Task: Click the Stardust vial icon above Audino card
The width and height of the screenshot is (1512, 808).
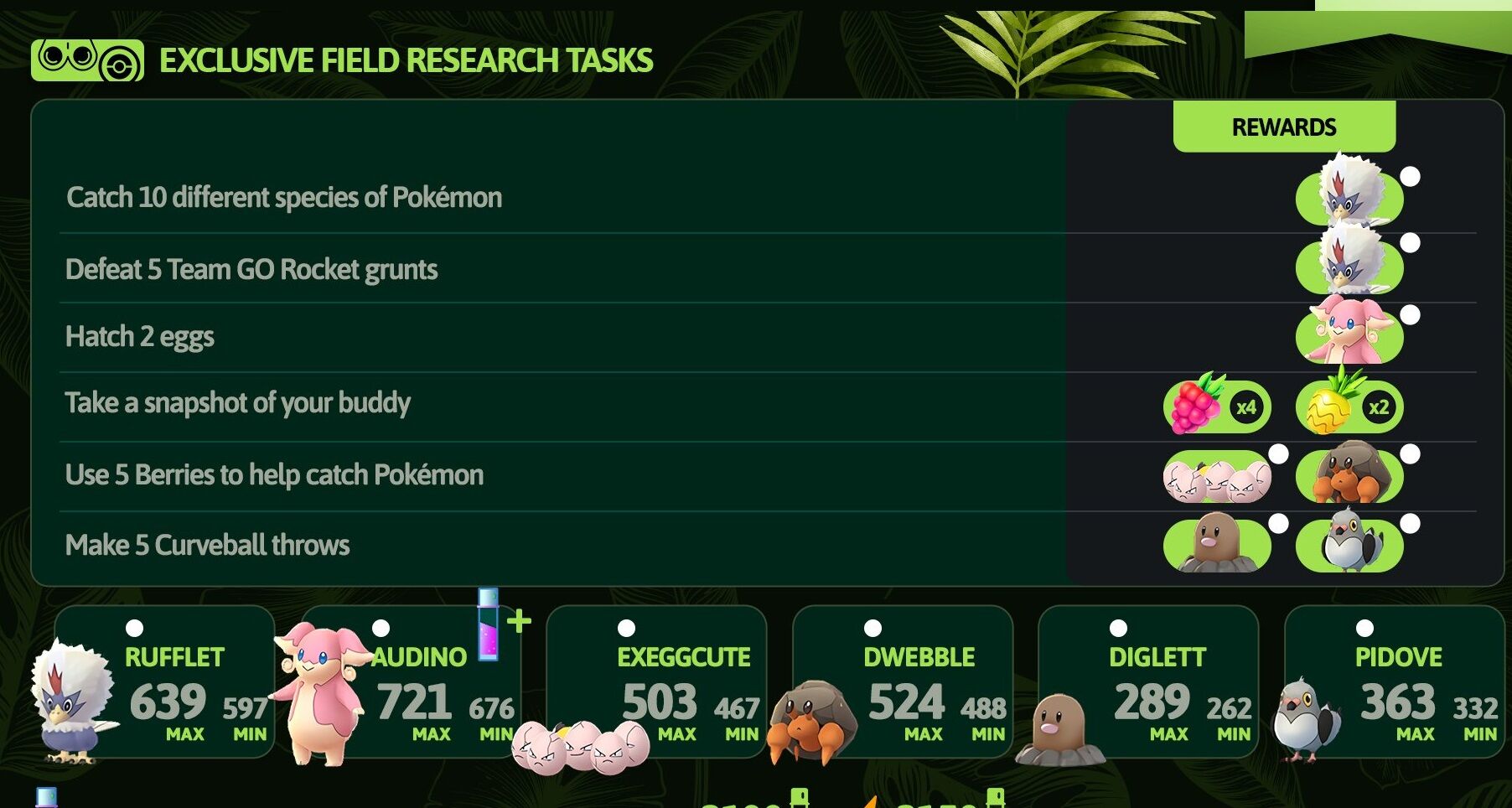Action: [x=488, y=624]
